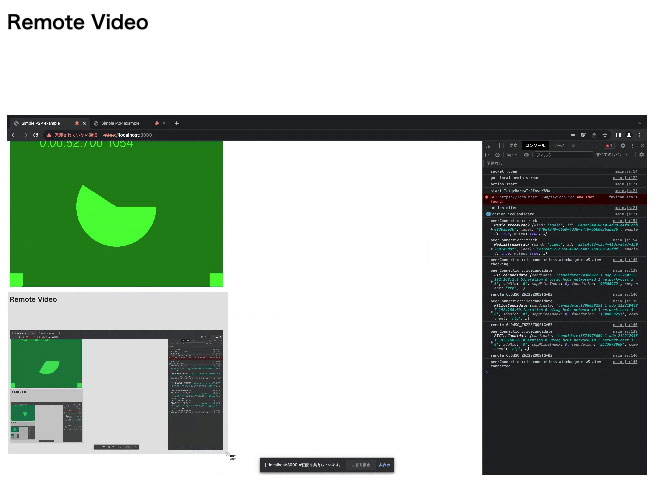Open new browser tab with plus button
Screen dimensions: 662x487
(x=176, y=123)
